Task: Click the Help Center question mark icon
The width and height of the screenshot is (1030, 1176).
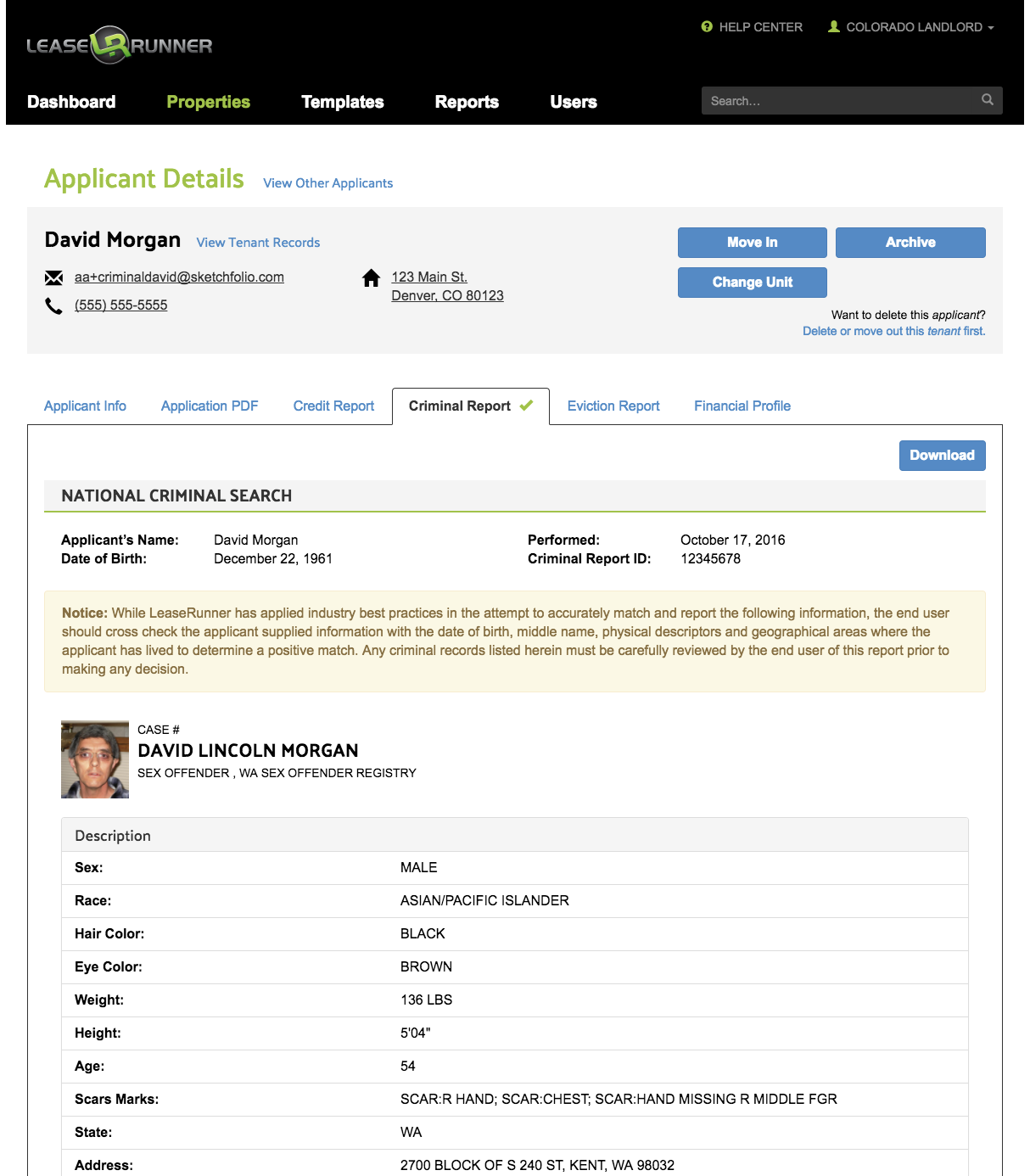Action: coord(707,26)
